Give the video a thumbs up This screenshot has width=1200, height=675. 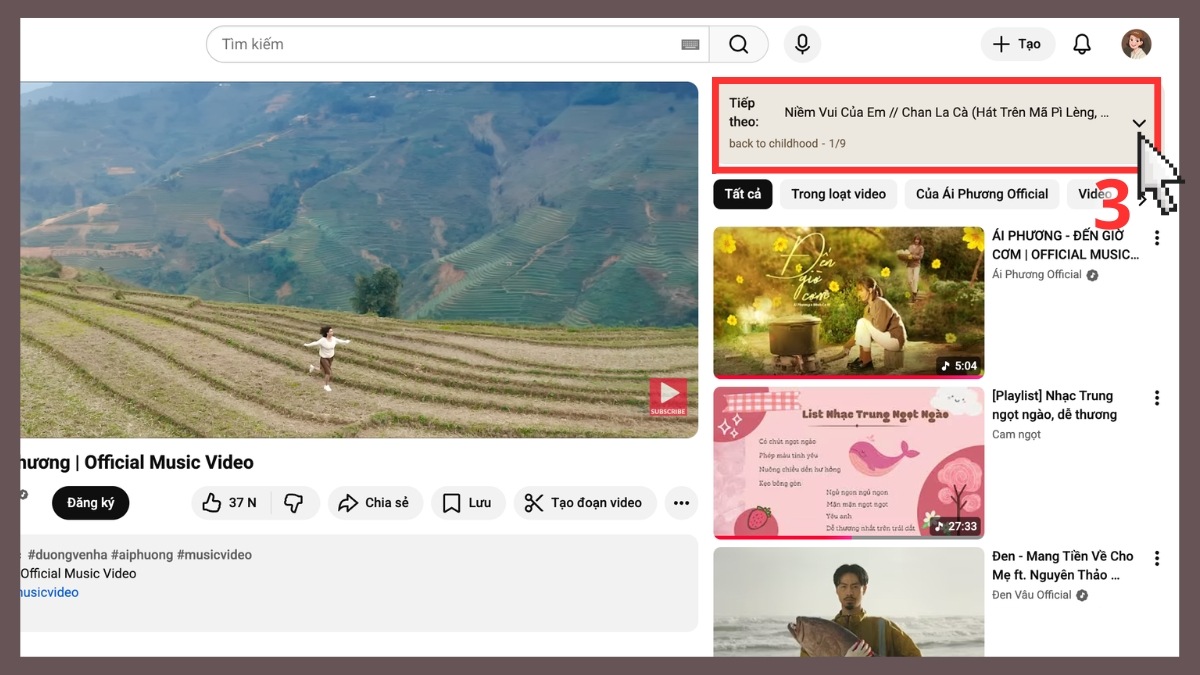click(x=213, y=503)
